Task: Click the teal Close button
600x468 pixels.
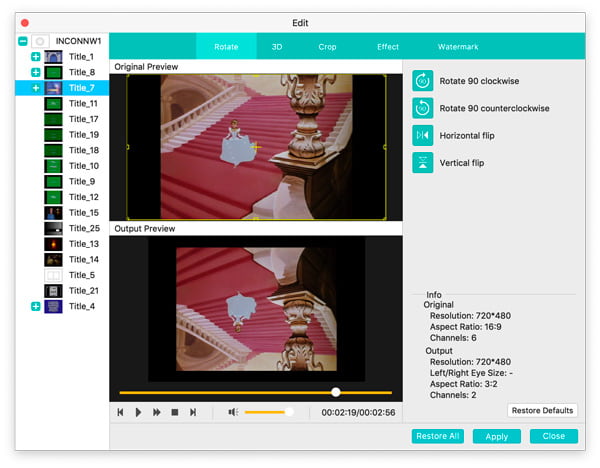Action: point(553,436)
